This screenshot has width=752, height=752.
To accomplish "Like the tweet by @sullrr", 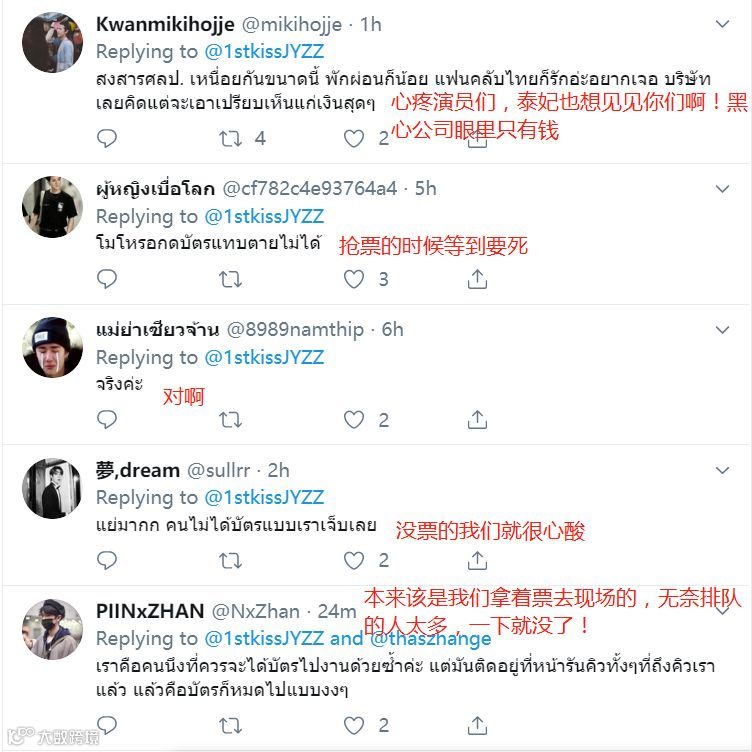I will 354,561.
